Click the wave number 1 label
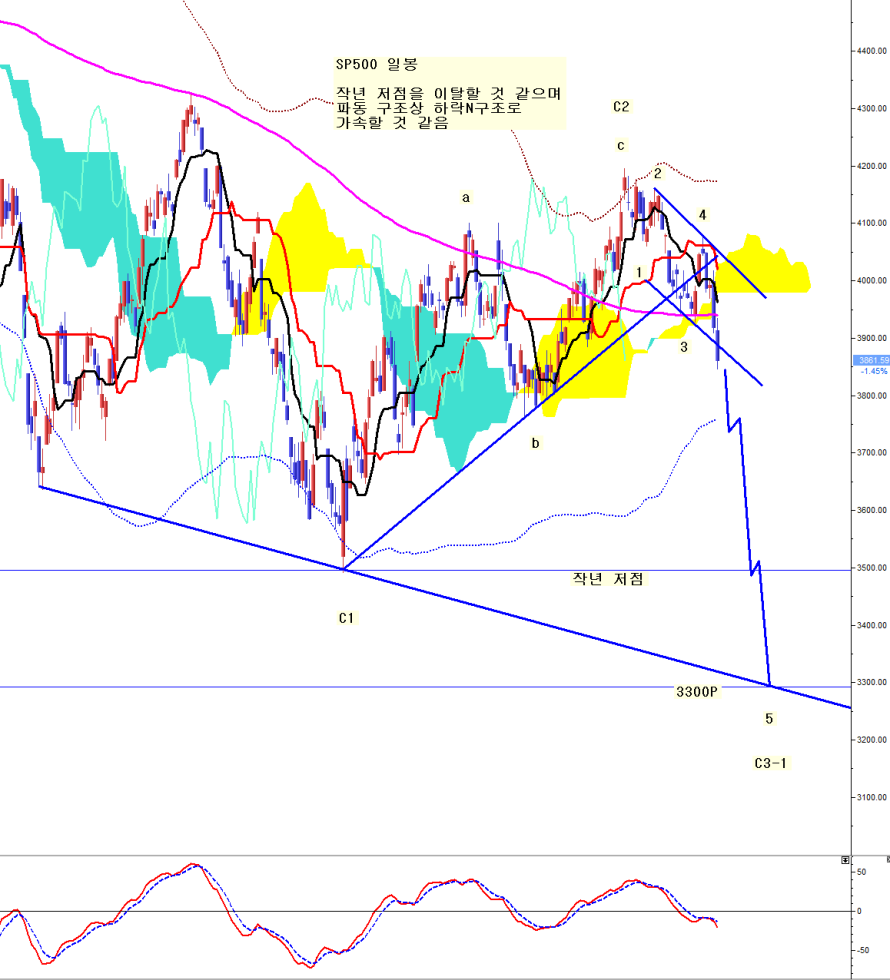 tap(639, 272)
